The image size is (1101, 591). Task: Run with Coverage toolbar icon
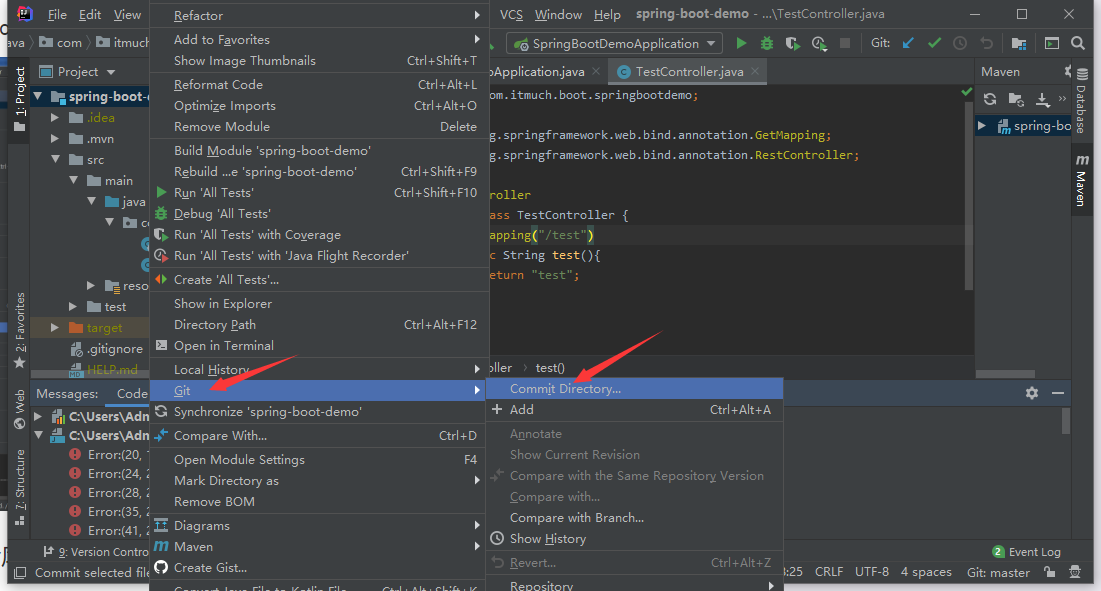coord(793,44)
